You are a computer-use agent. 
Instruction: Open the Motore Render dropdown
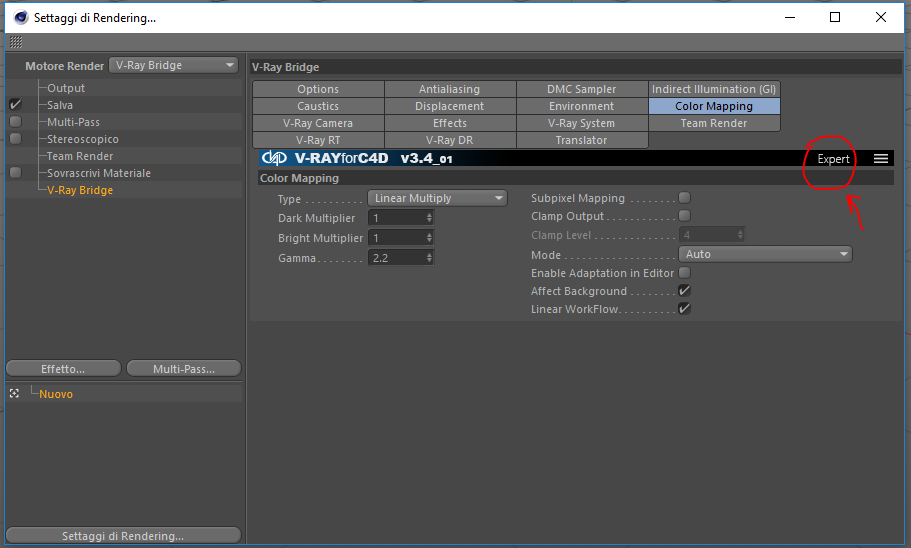174,65
